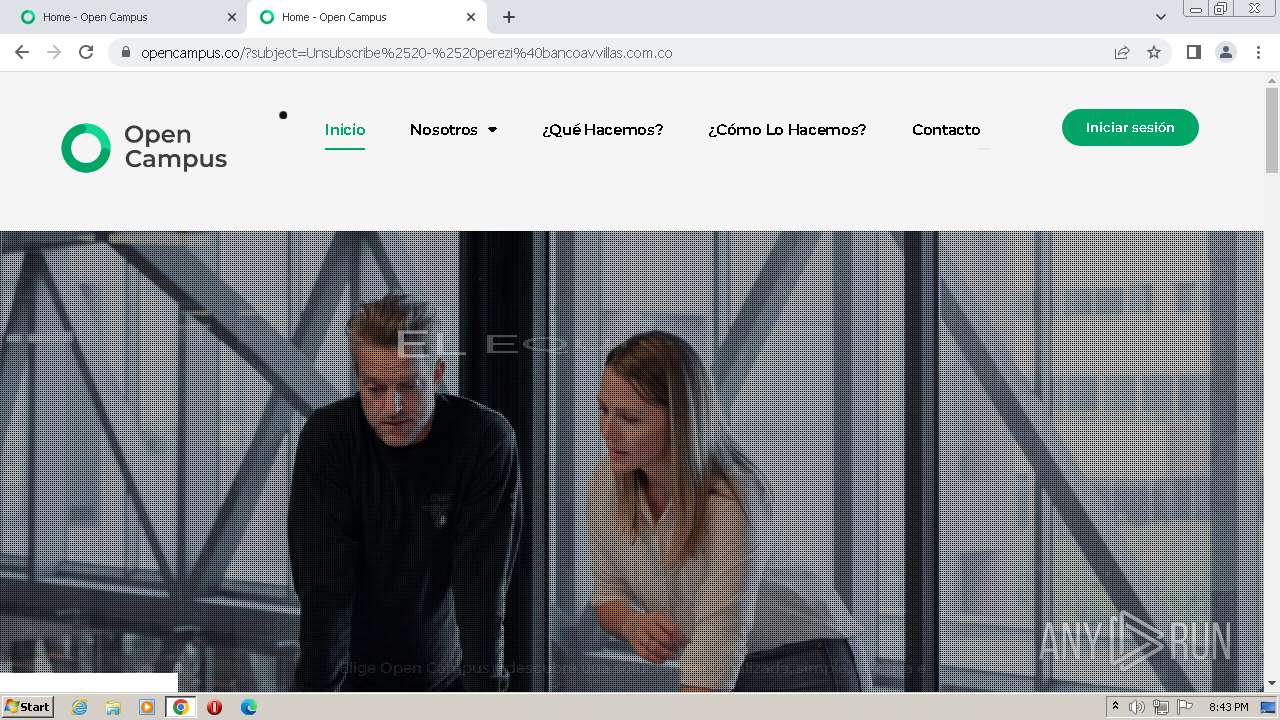Go to Inicio page
The image size is (1280, 720).
point(345,130)
